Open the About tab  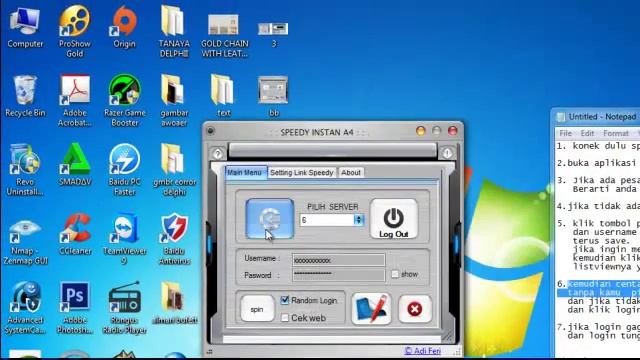[x=351, y=173]
